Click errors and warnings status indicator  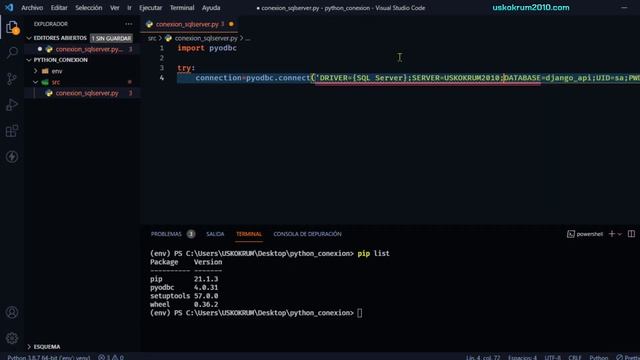click(111, 357)
